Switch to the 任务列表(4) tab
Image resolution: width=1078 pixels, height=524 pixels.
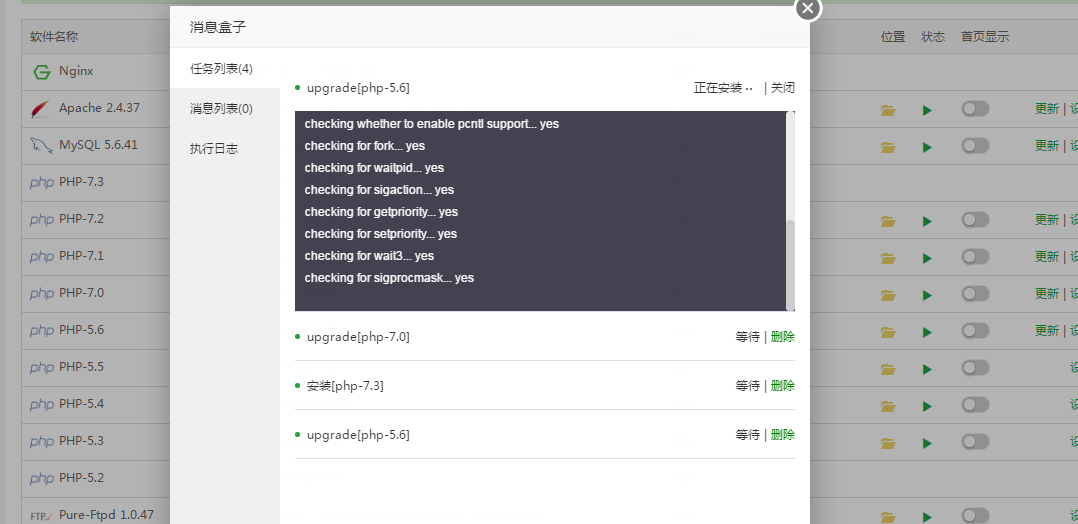point(225,69)
